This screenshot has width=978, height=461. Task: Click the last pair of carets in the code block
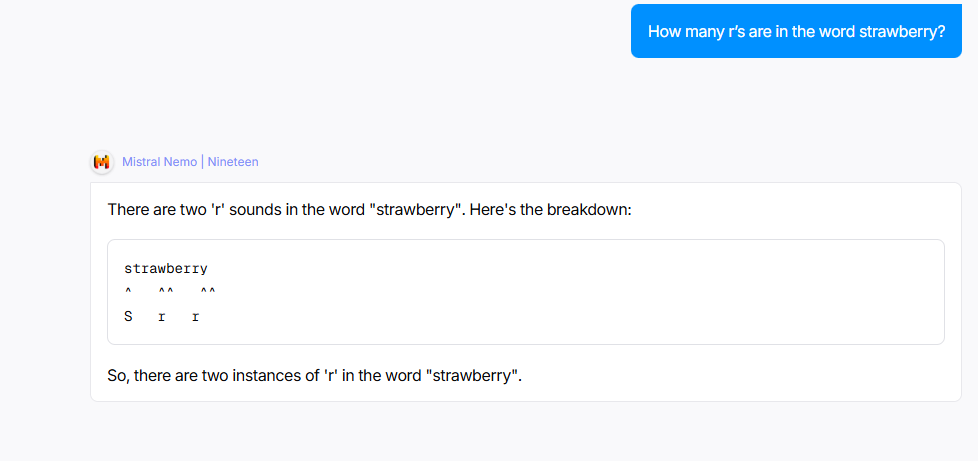(207, 293)
